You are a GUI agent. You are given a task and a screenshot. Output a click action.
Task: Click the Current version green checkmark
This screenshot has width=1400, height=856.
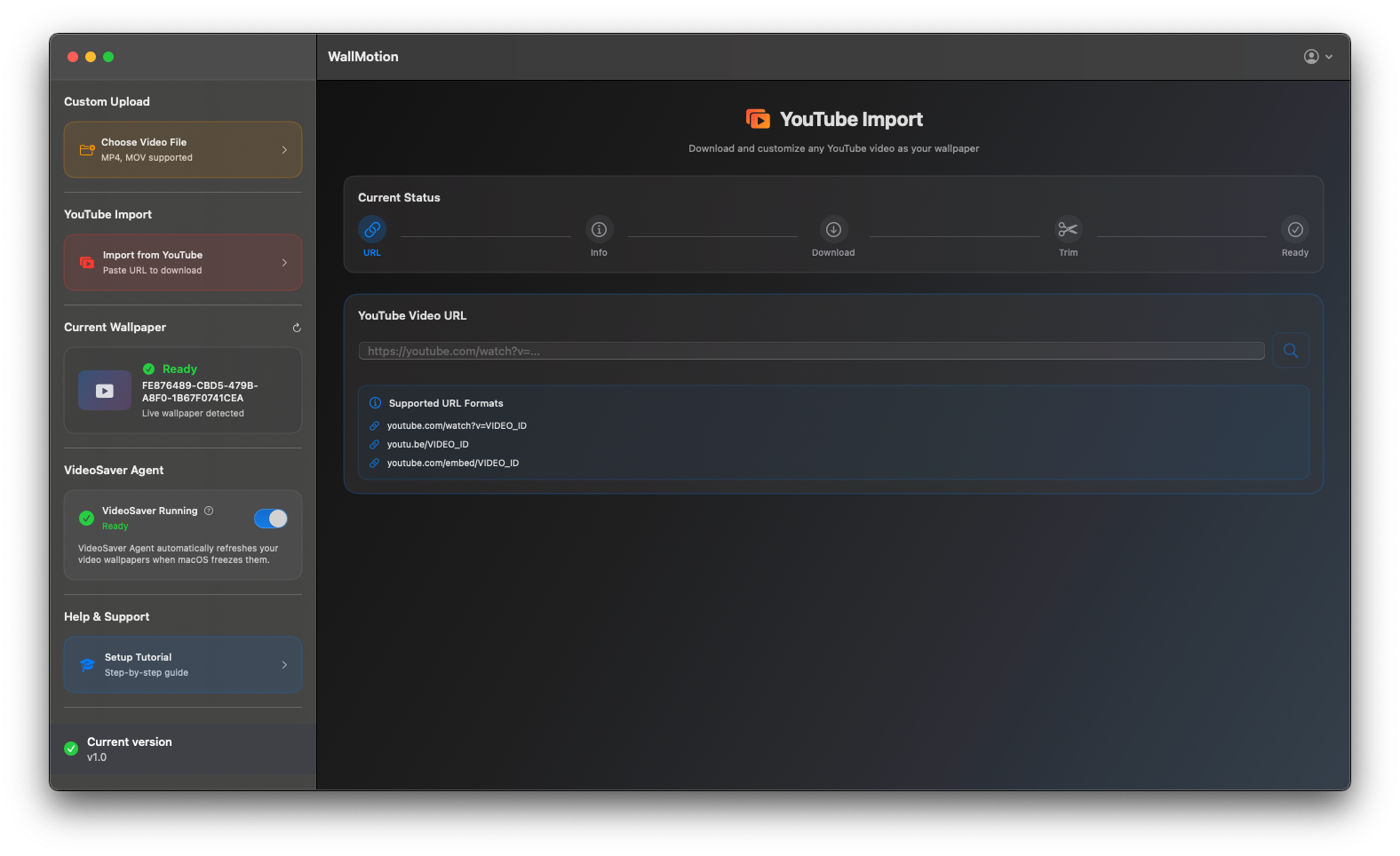[71, 749]
